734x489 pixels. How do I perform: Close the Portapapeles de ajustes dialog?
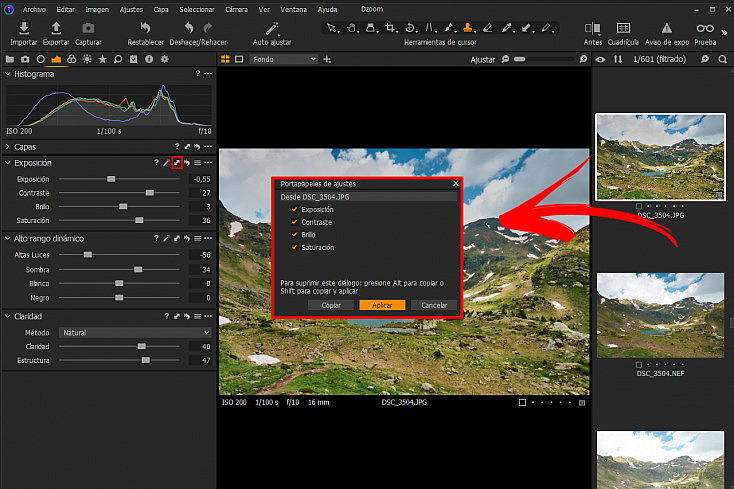point(455,183)
